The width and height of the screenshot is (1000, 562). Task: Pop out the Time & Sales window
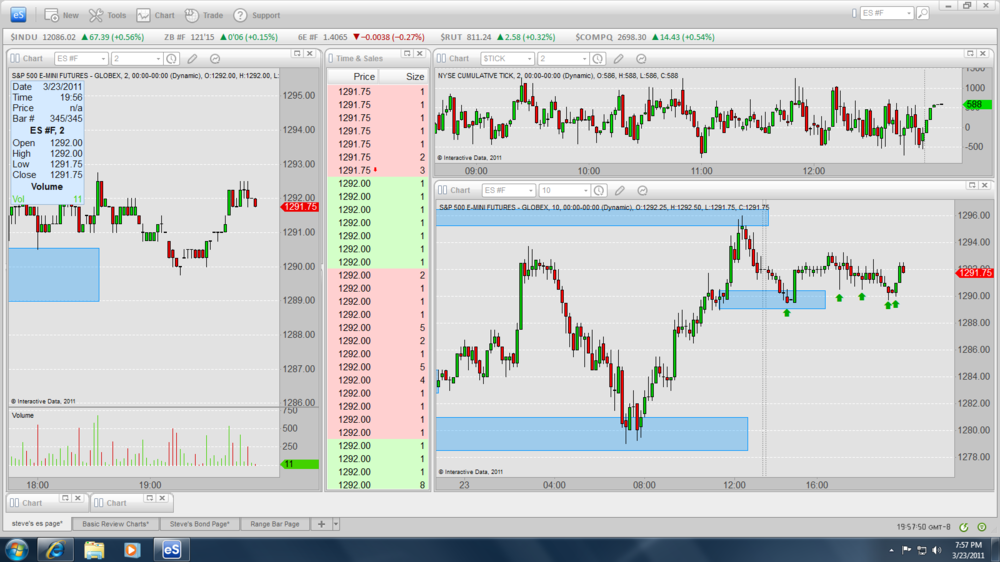408,54
